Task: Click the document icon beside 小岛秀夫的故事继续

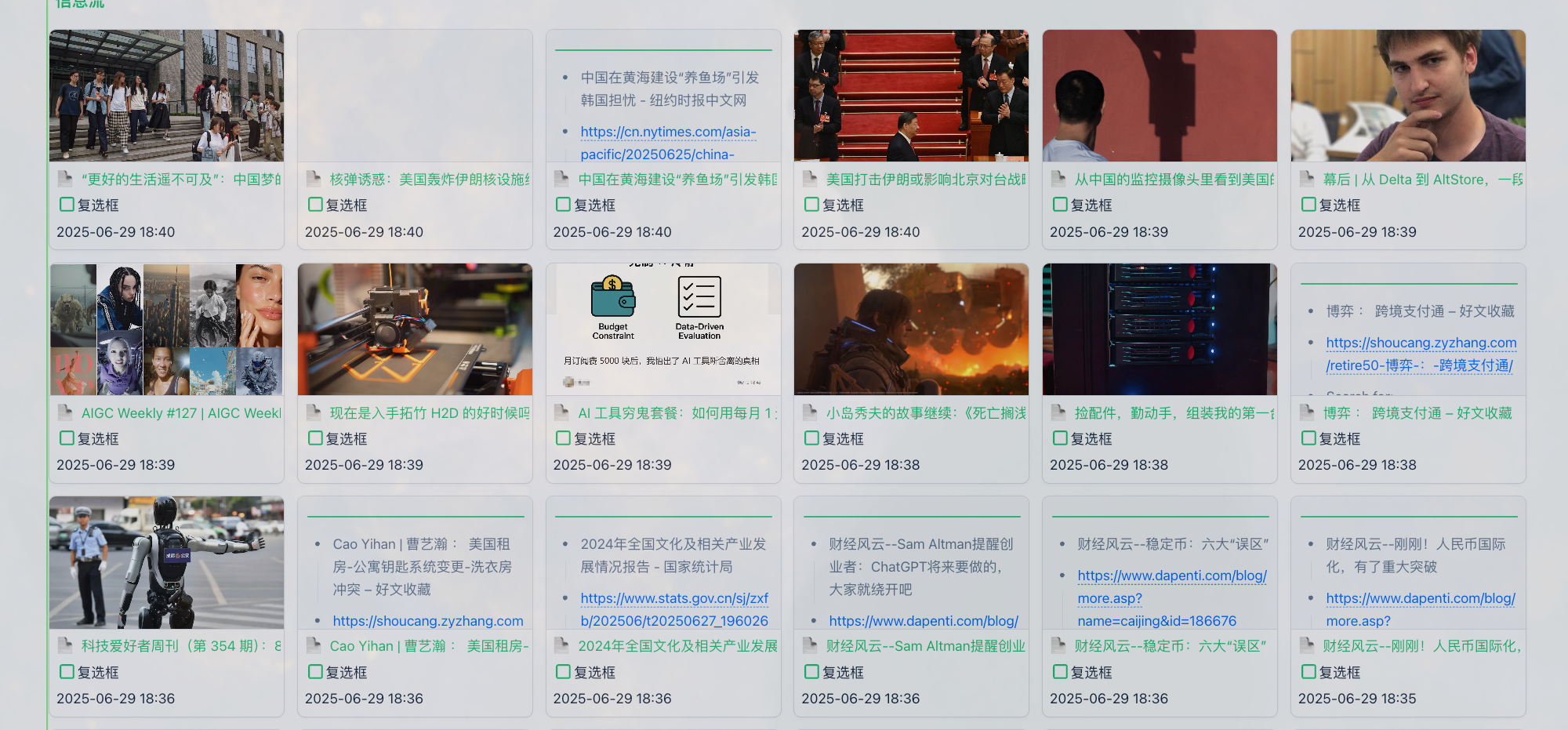Action: click(x=811, y=412)
